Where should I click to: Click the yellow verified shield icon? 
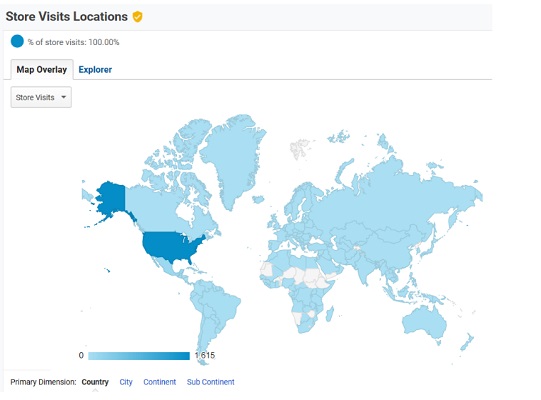coord(137,17)
